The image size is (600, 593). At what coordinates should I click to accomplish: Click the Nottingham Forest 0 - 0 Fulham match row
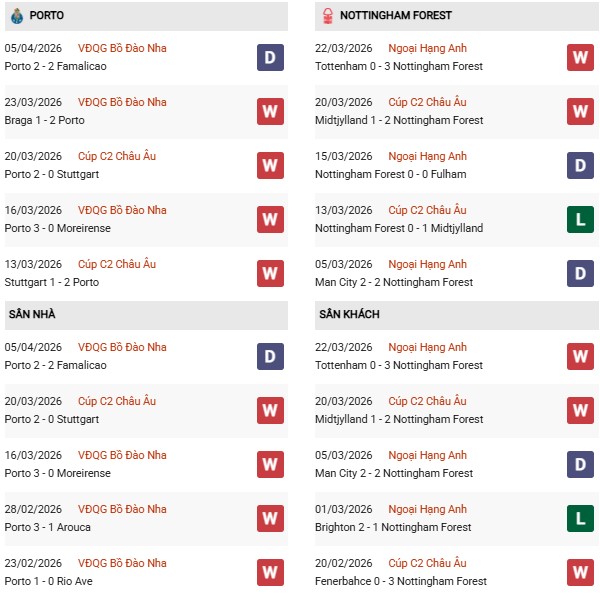tap(389, 174)
